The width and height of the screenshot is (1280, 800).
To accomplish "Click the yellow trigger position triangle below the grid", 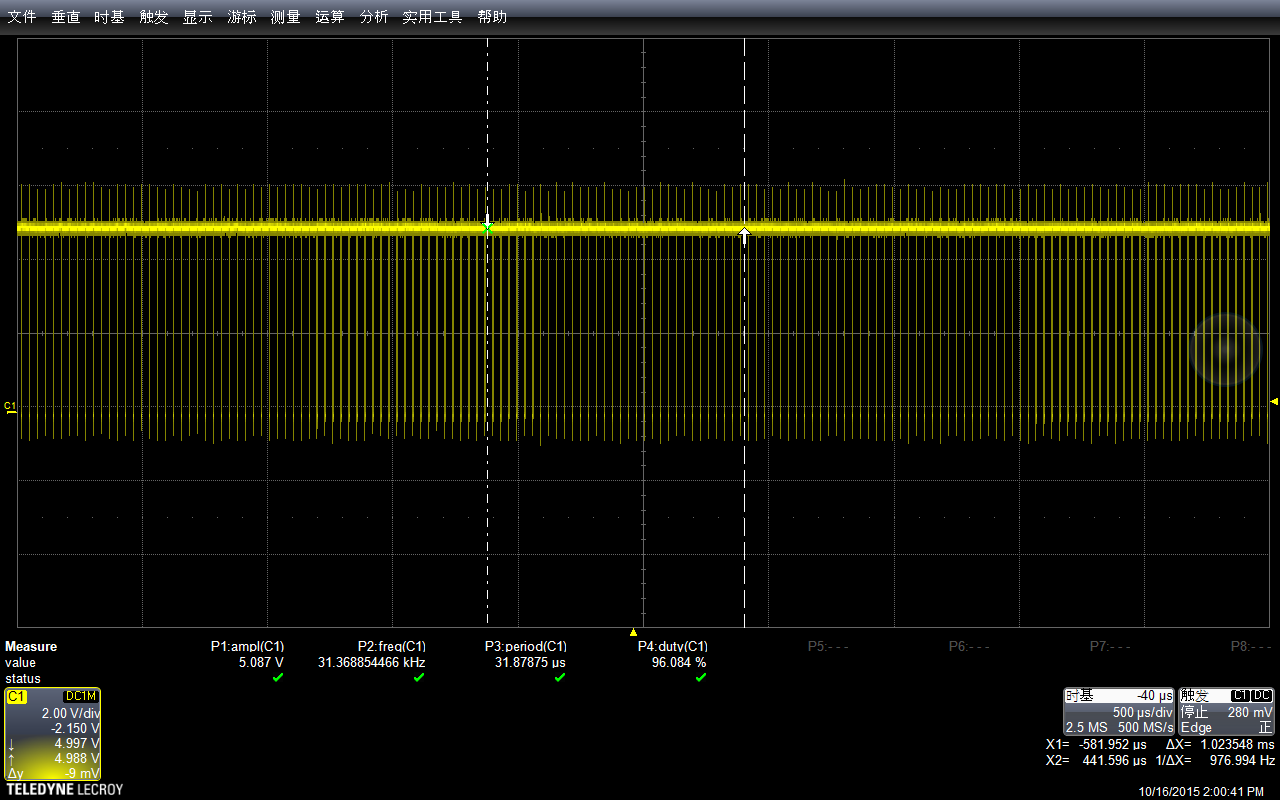I will tap(633, 632).
